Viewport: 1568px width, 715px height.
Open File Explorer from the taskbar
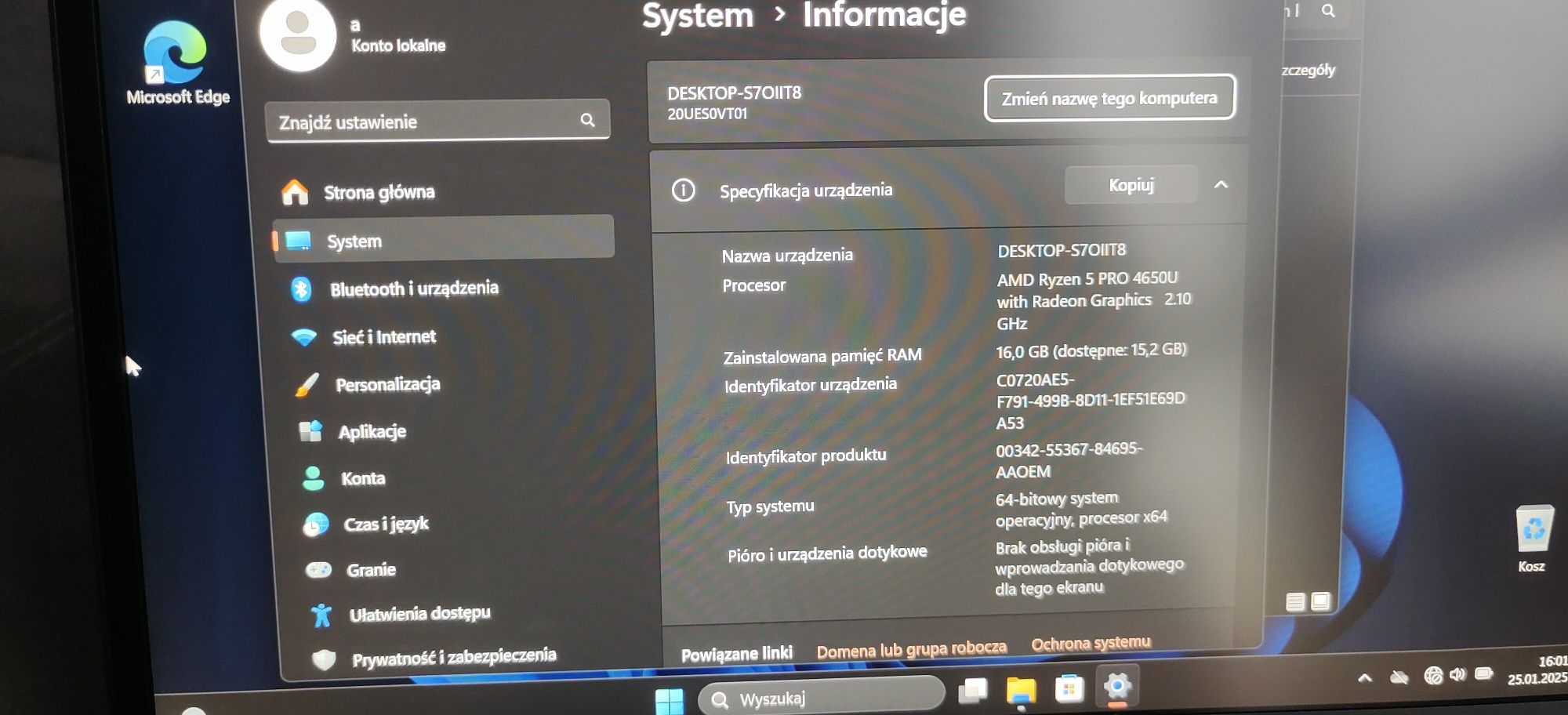1021,690
